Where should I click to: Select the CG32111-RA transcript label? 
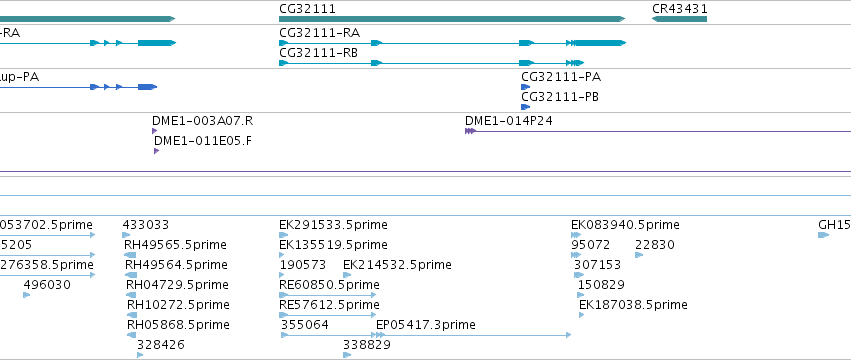(319, 33)
